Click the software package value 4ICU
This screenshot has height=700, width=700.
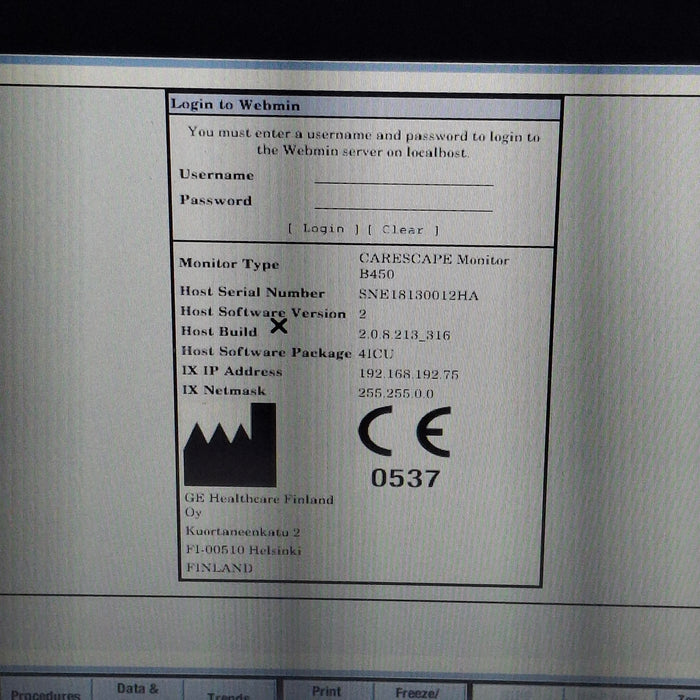pos(376,354)
